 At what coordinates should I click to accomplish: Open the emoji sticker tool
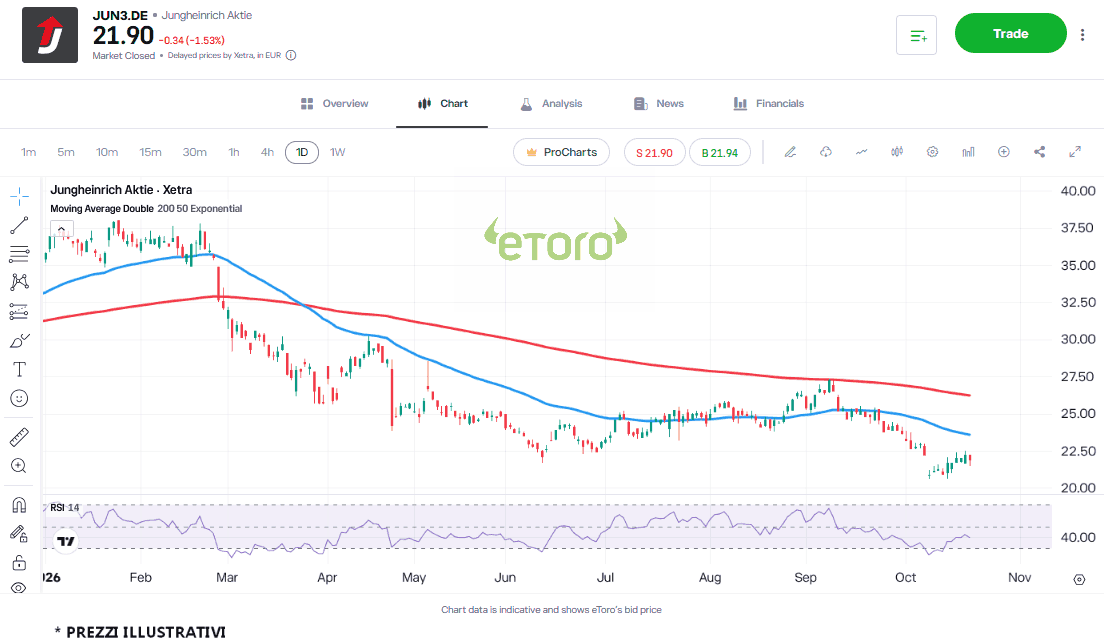point(19,398)
